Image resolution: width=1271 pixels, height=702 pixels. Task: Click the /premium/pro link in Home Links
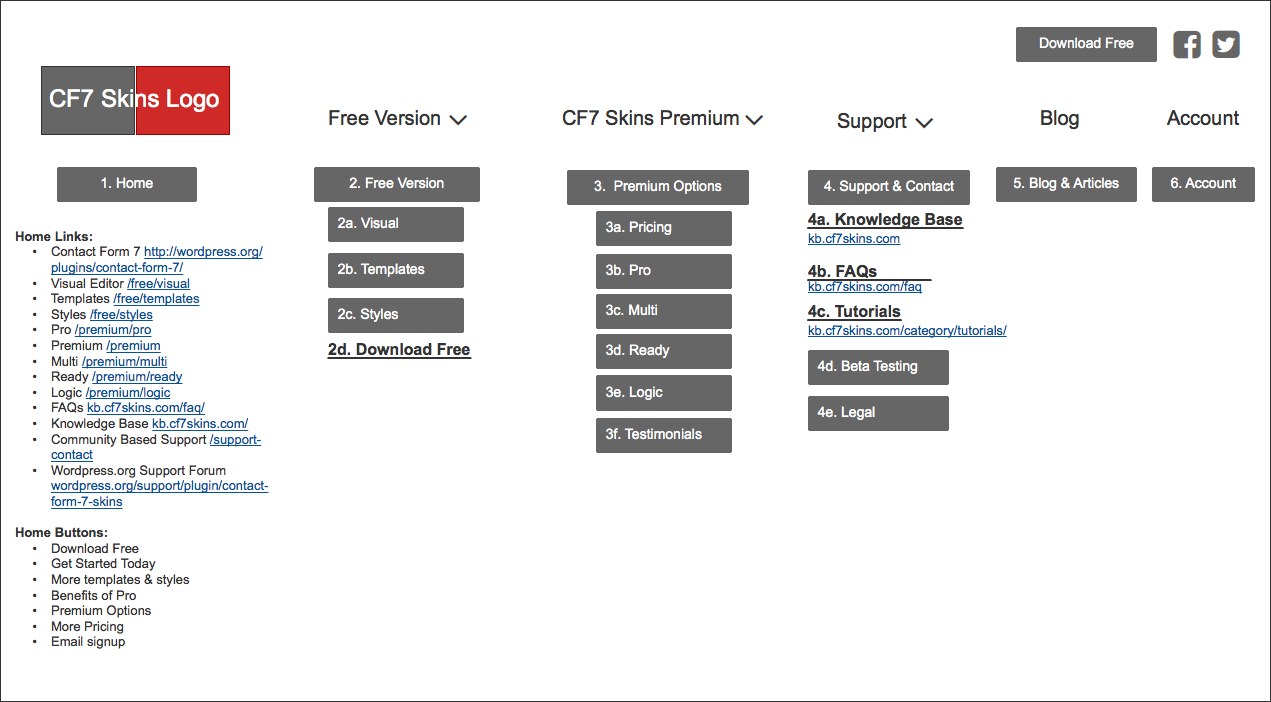(113, 330)
